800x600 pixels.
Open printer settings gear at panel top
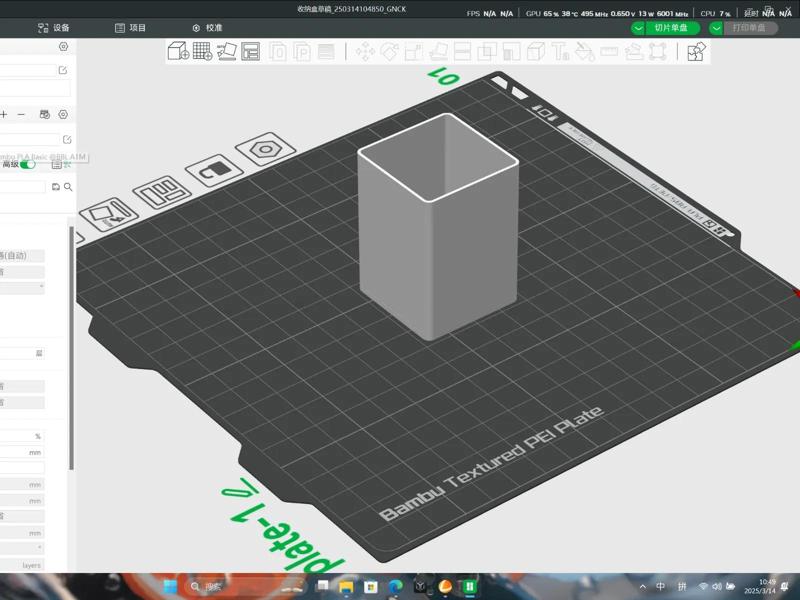tap(63, 47)
